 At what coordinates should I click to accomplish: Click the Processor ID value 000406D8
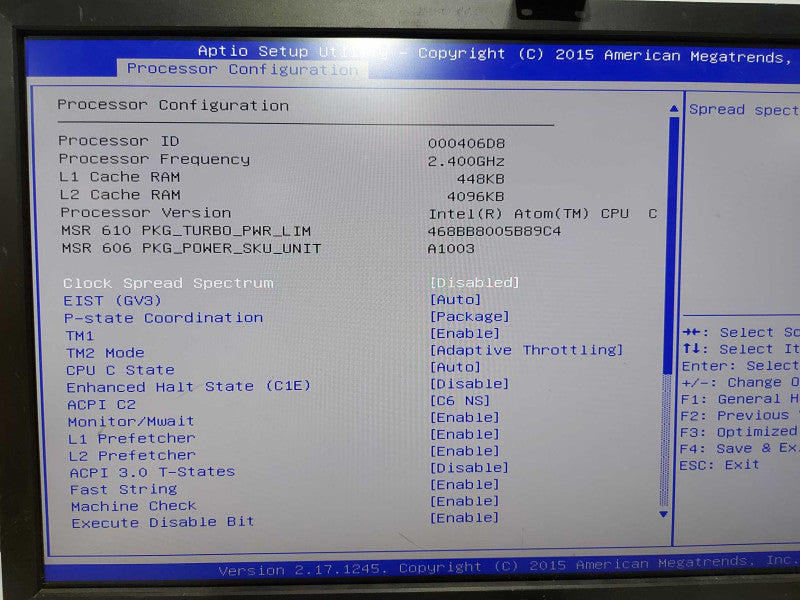[466, 143]
